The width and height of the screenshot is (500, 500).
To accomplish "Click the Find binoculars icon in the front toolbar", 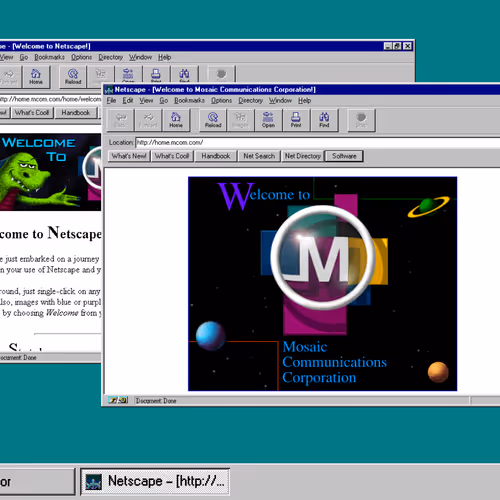I will click(324, 120).
